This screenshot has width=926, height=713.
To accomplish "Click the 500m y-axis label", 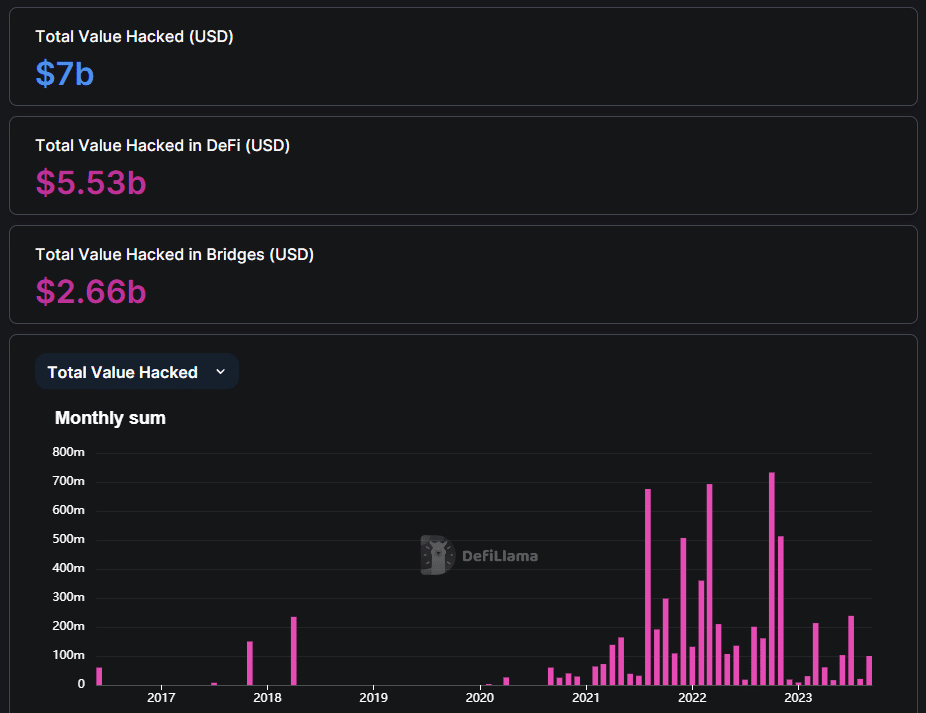I will pyautogui.click(x=69, y=539).
